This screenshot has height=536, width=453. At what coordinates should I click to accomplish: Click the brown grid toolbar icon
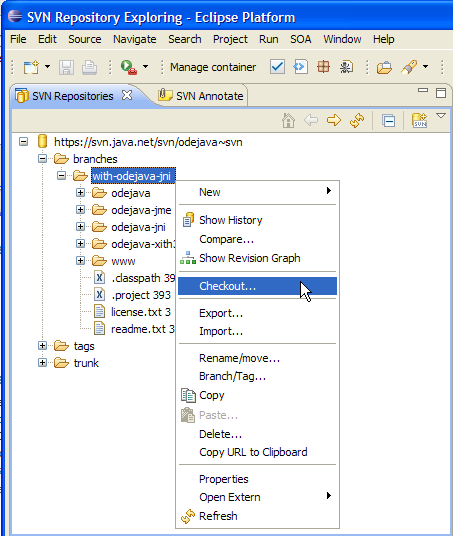(323, 67)
